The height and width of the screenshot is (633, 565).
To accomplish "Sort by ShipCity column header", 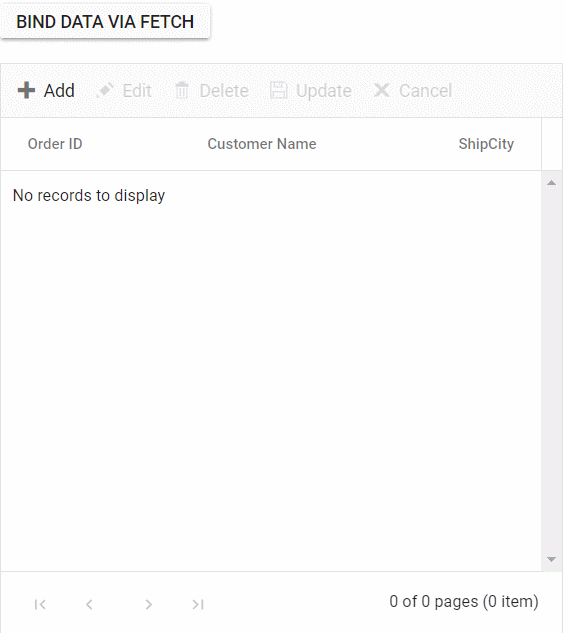I will pos(486,144).
